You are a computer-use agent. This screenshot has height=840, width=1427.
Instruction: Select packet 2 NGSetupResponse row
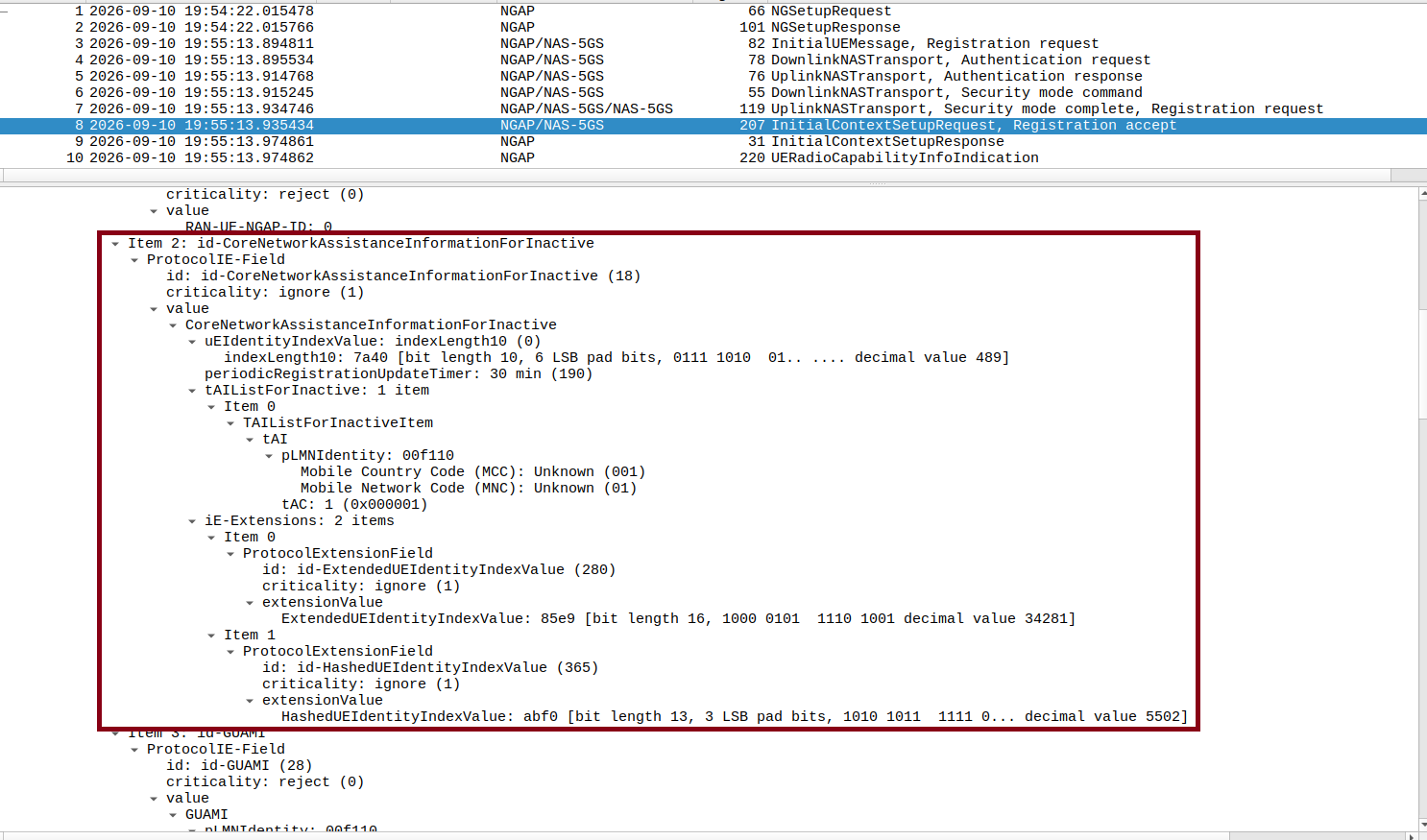(x=713, y=28)
